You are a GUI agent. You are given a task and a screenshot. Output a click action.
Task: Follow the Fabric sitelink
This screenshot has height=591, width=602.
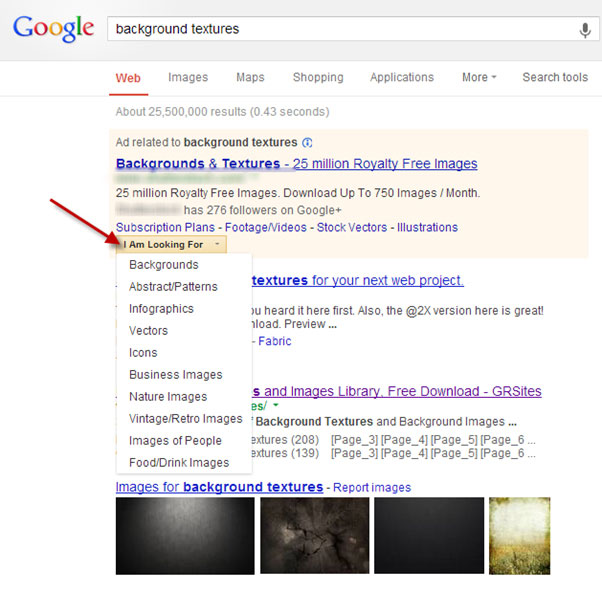[x=275, y=341]
